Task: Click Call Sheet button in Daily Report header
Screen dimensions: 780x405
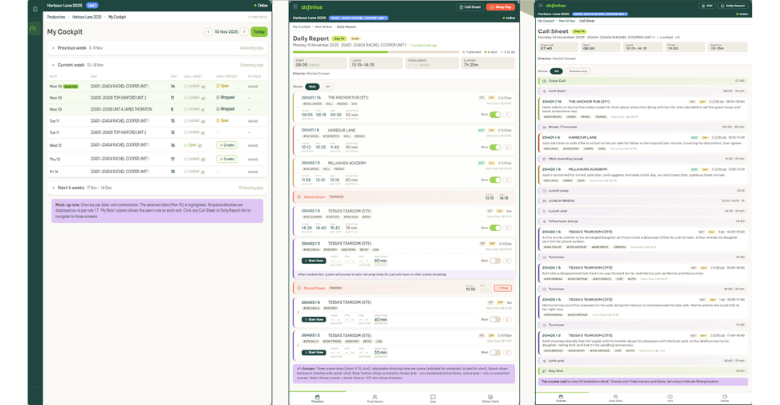Action: [x=470, y=7]
